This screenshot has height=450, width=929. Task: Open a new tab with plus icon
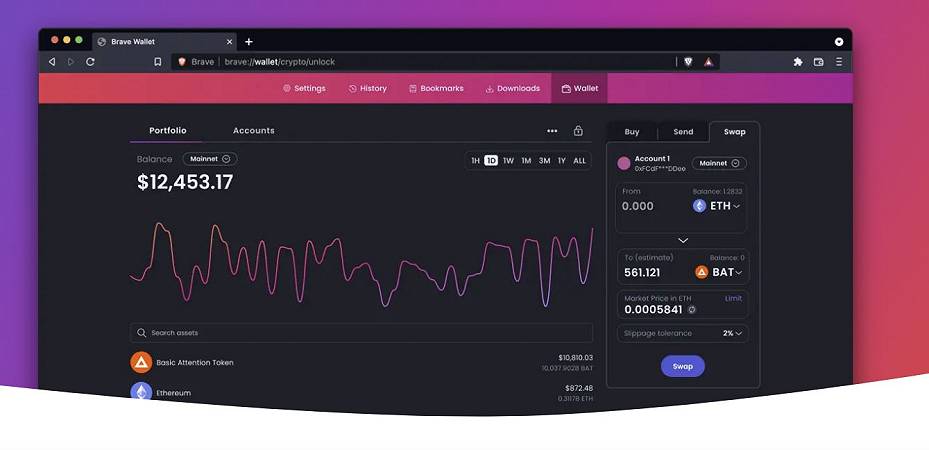(x=249, y=41)
